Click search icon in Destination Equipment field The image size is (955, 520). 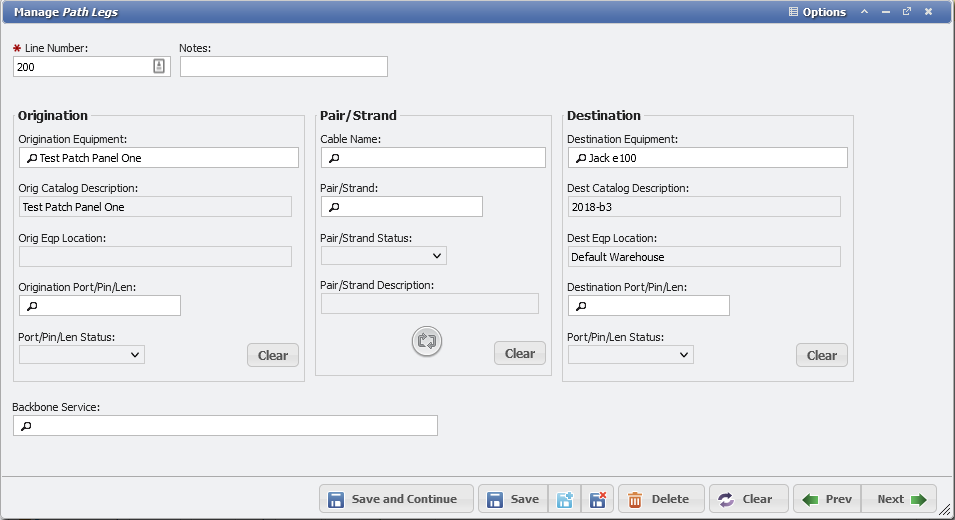[x=581, y=158]
